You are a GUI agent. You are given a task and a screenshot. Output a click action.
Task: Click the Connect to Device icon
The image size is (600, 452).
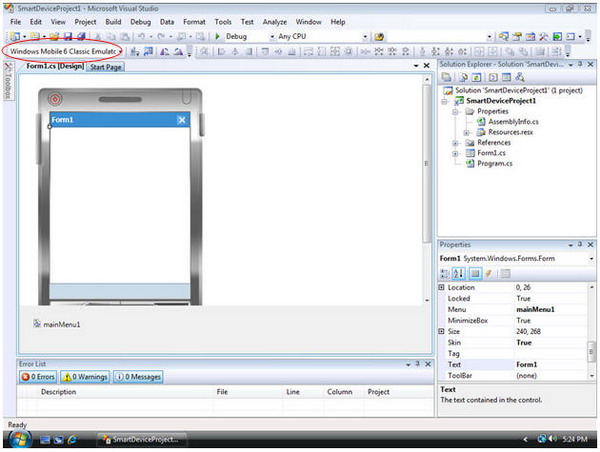pyautogui.click(x=134, y=51)
